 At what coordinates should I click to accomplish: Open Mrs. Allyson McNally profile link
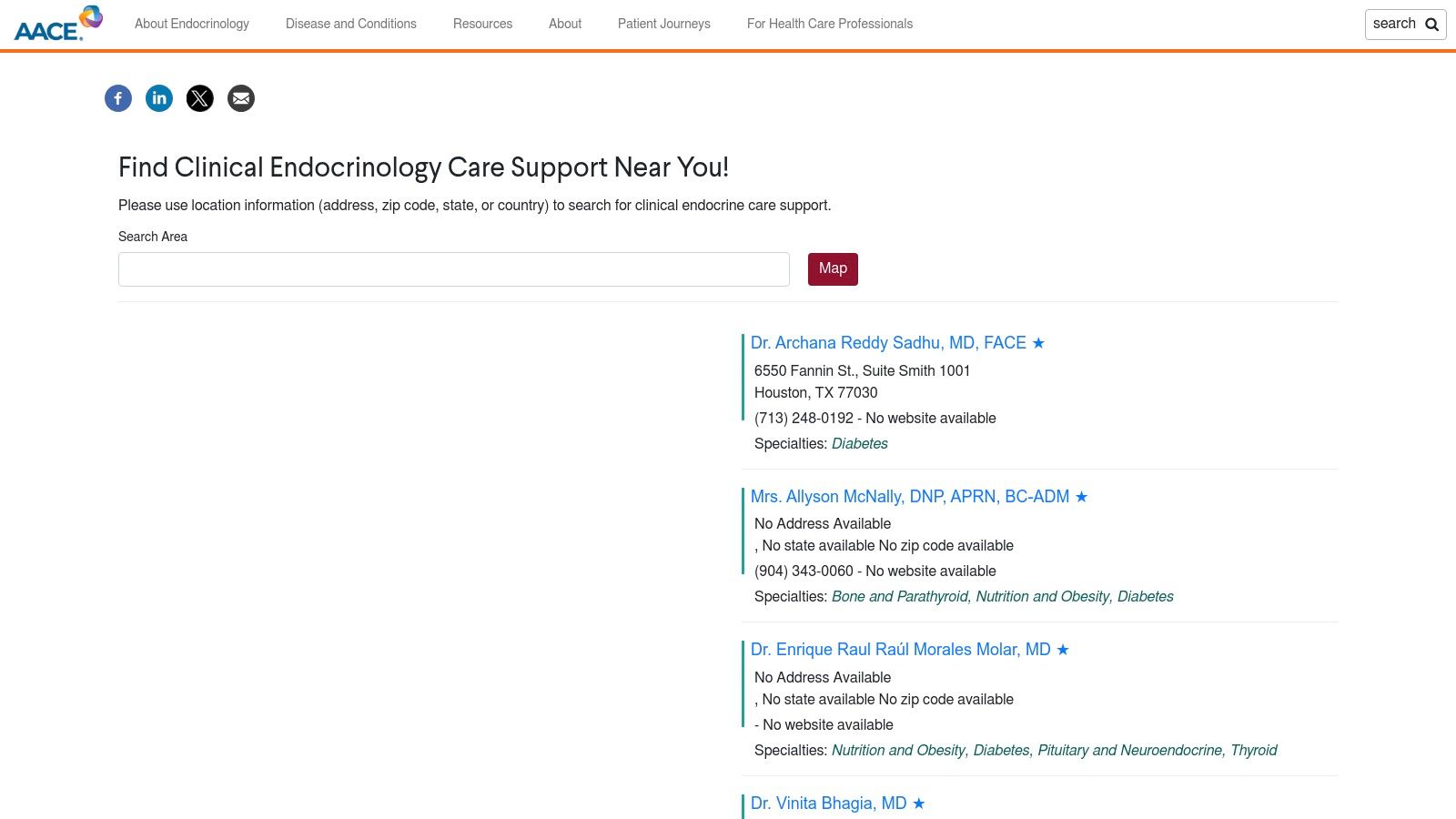pos(910,497)
